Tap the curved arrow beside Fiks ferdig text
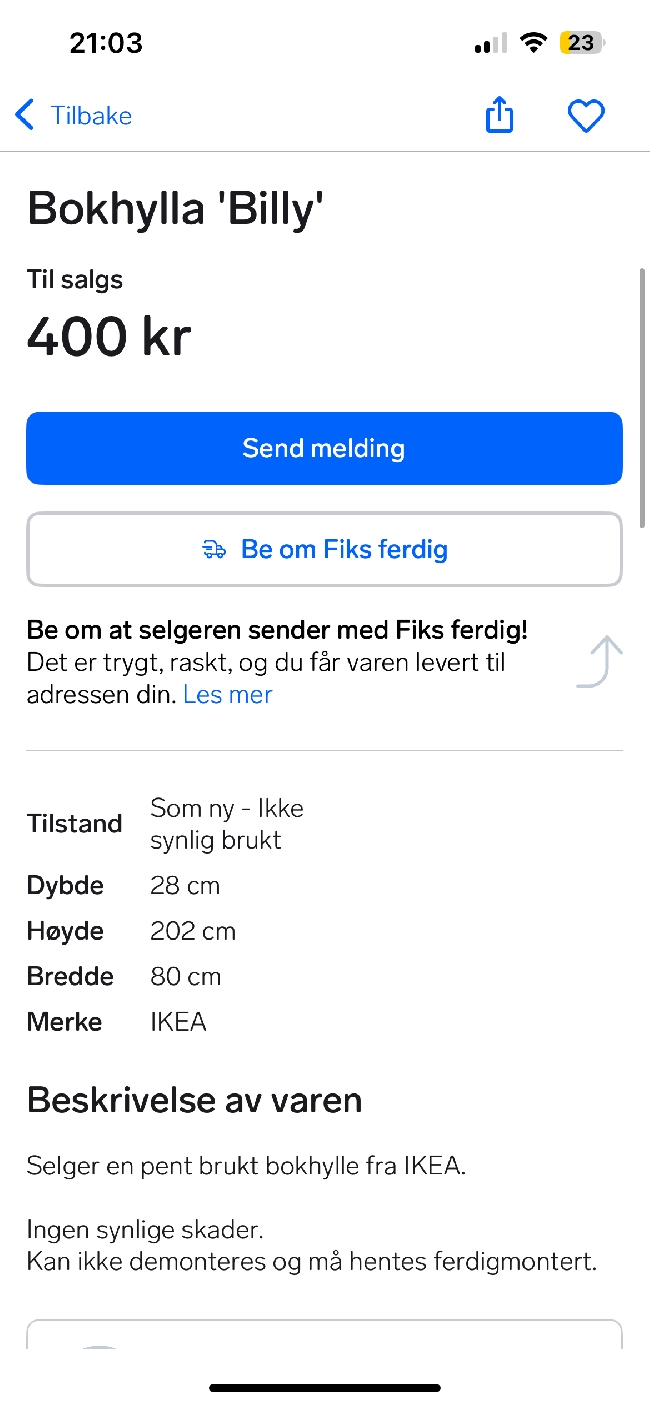This screenshot has width=650, height=1406. [x=598, y=661]
